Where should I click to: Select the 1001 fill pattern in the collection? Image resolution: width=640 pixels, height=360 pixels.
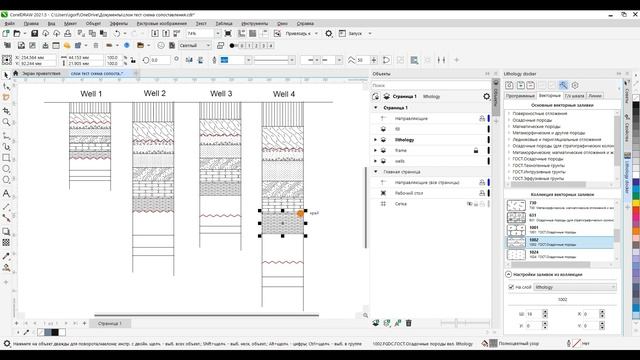tap(560, 230)
